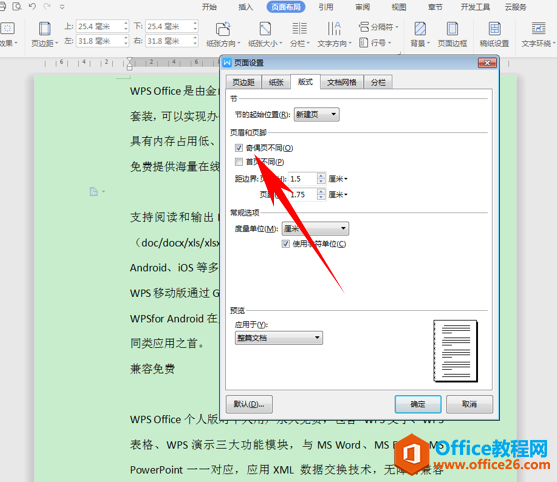Screen dimensions: 557x482
Task: Expand the Background (背景) dropdown arrow
Action: [428, 43]
